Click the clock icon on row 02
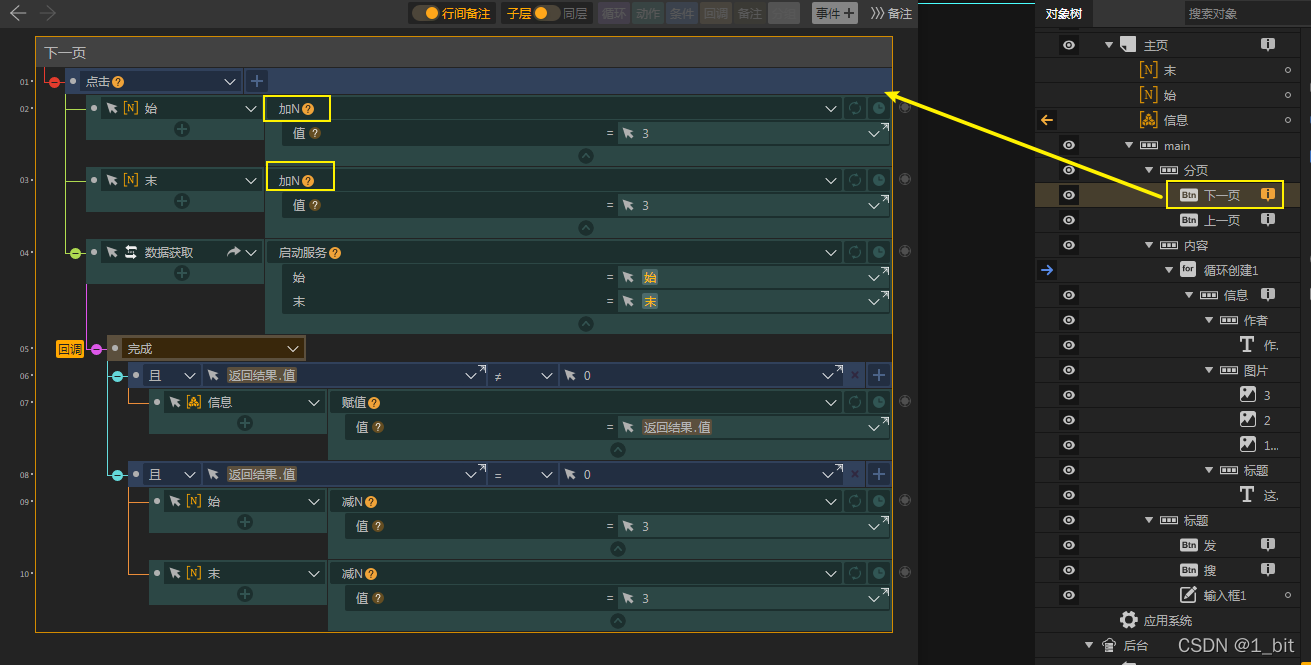This screenshot has height=665, width=1311. tap(879, 109)
